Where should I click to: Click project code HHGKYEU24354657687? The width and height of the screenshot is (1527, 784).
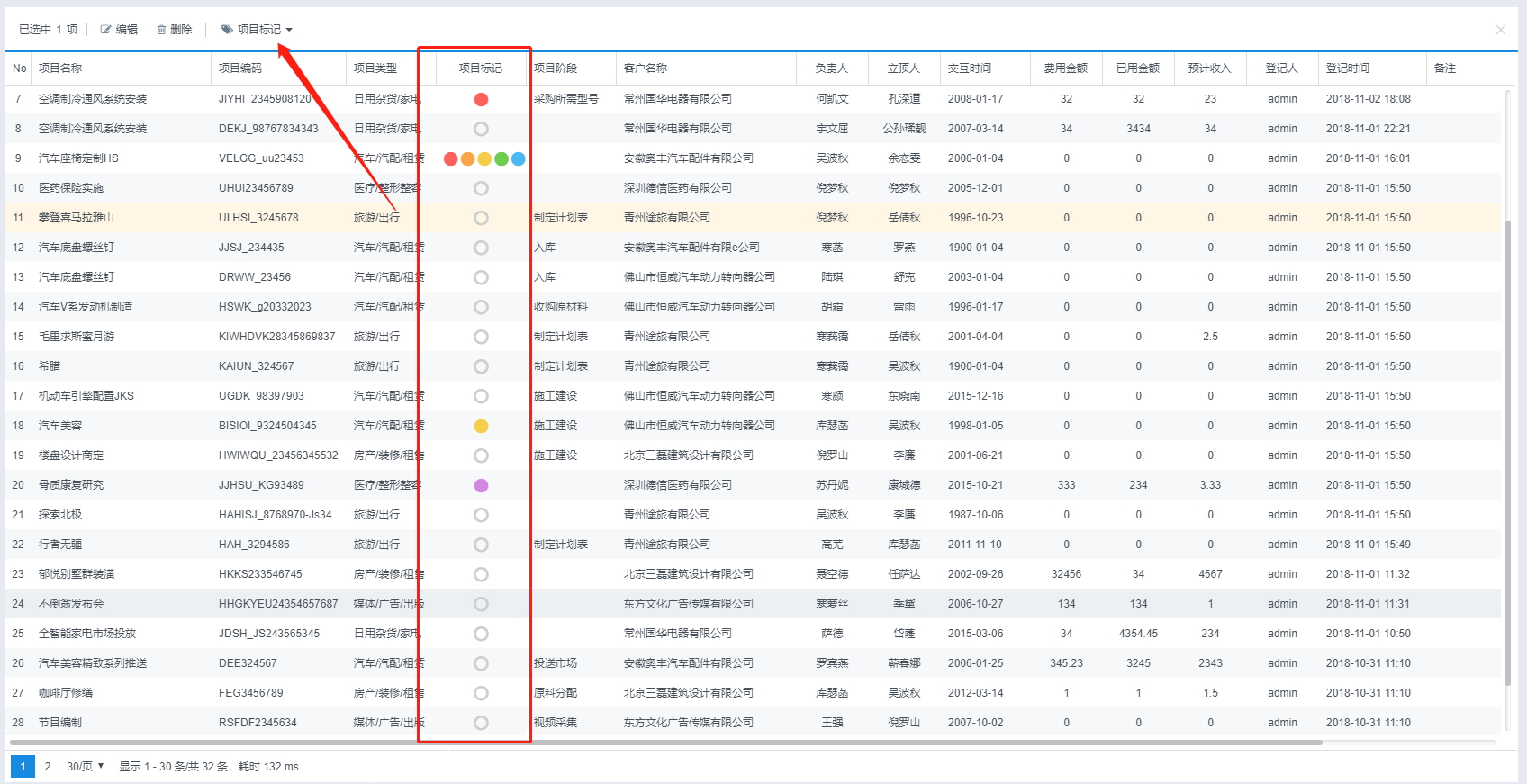click(278, 604)
